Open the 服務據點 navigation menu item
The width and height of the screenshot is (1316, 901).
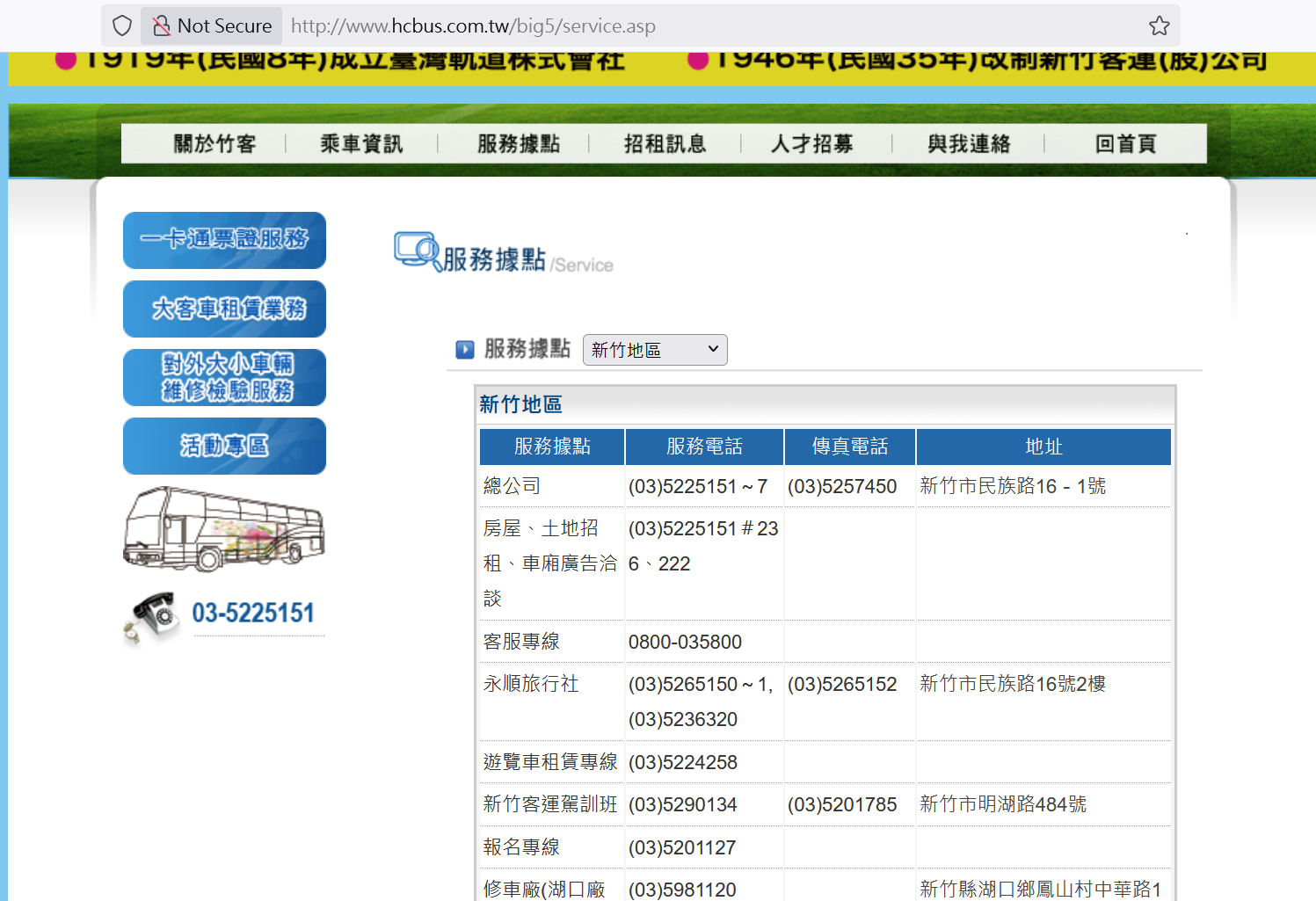click(x=519, y=144)
